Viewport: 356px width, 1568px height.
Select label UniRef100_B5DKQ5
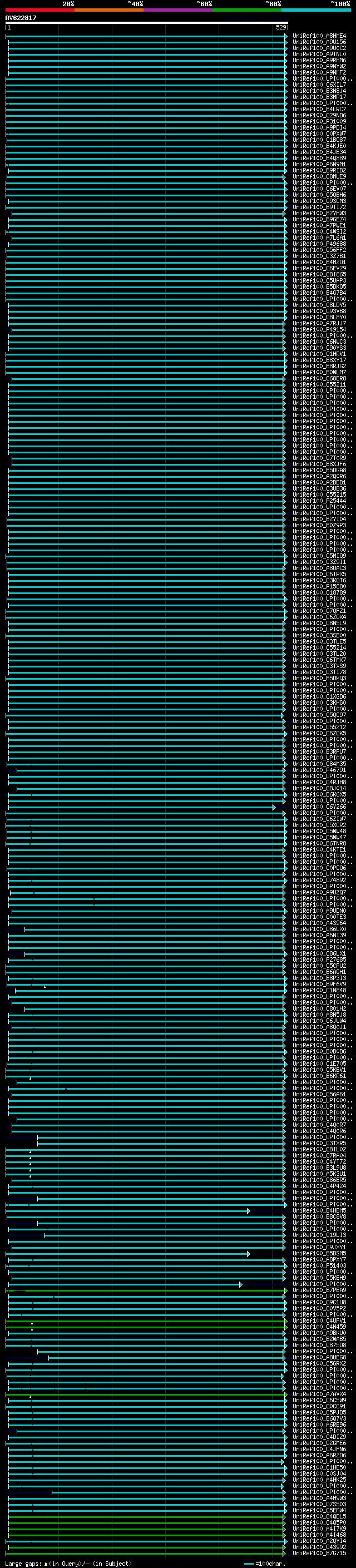coord(319,286)
